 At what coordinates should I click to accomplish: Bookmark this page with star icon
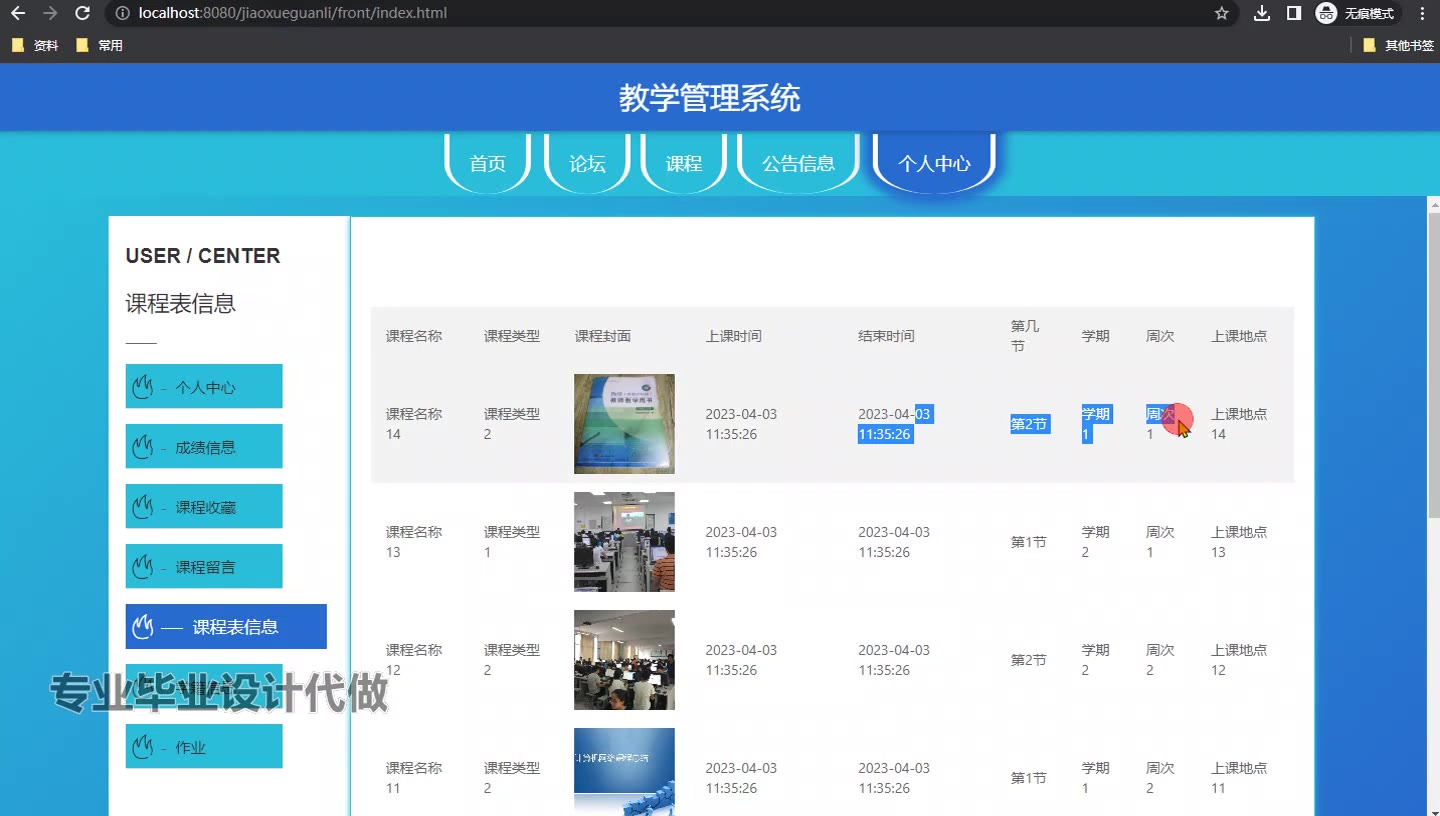[1221, 14]
